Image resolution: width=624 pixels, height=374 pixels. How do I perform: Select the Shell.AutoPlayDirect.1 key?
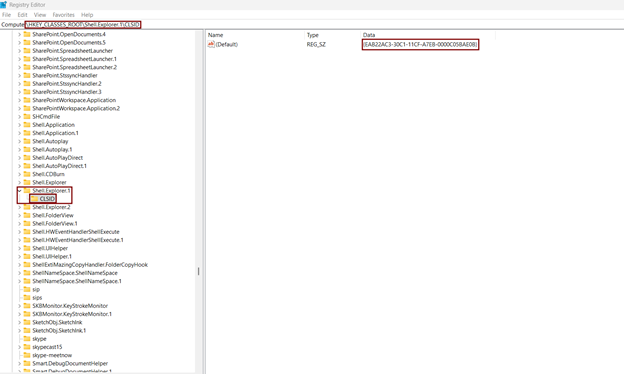pos(59,166)
